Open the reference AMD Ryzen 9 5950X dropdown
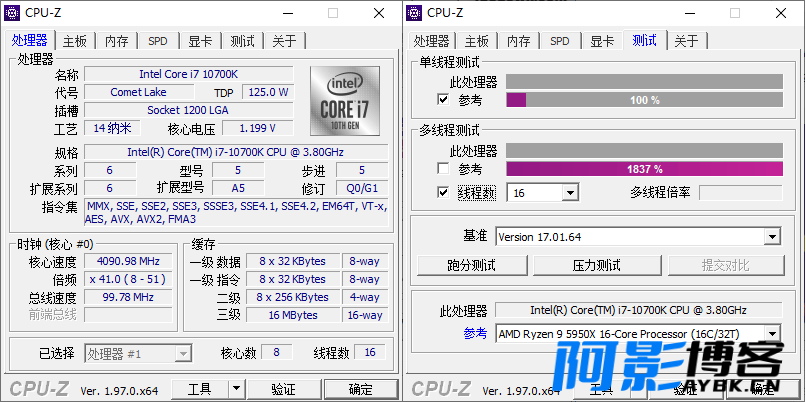This screenshot has width=806, height=402. (772, 334)
